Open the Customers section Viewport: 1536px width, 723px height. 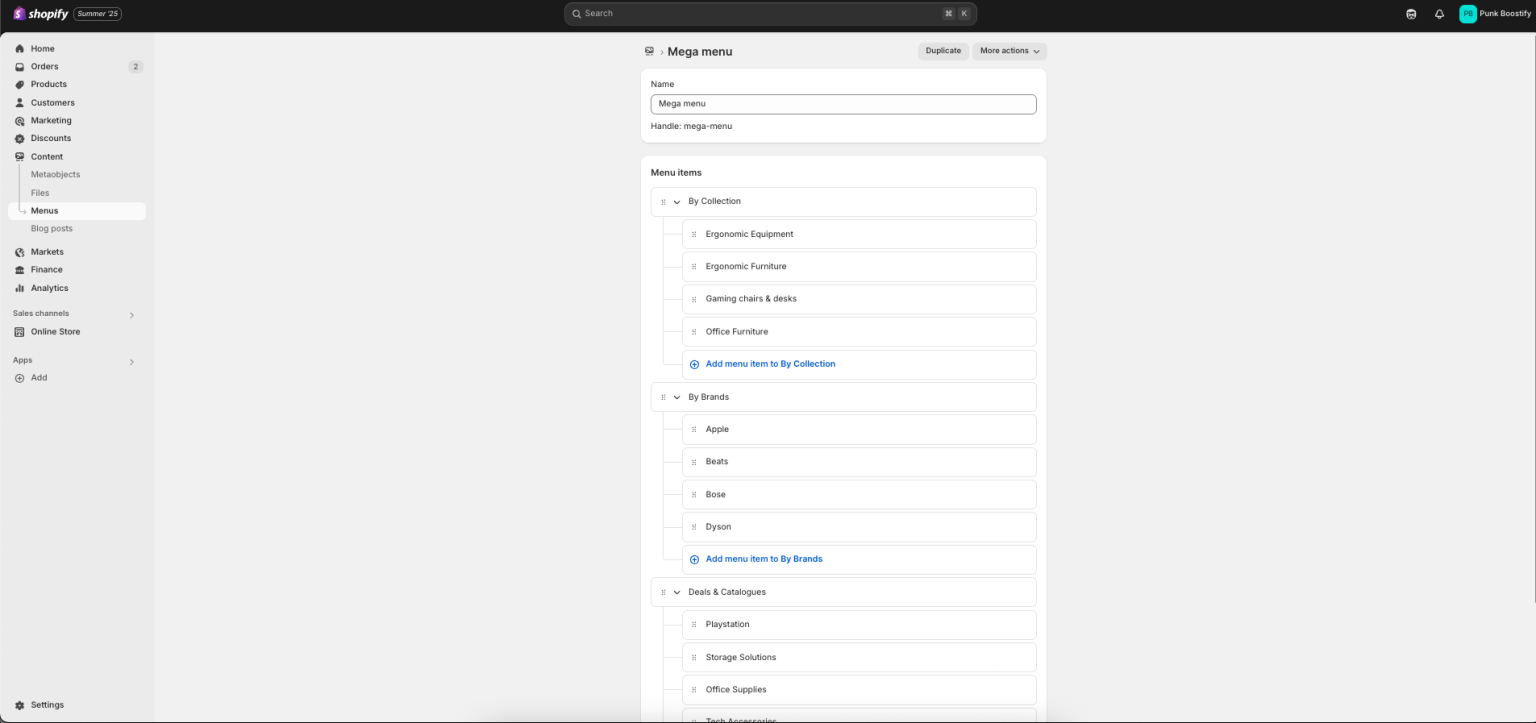(51, 102)
